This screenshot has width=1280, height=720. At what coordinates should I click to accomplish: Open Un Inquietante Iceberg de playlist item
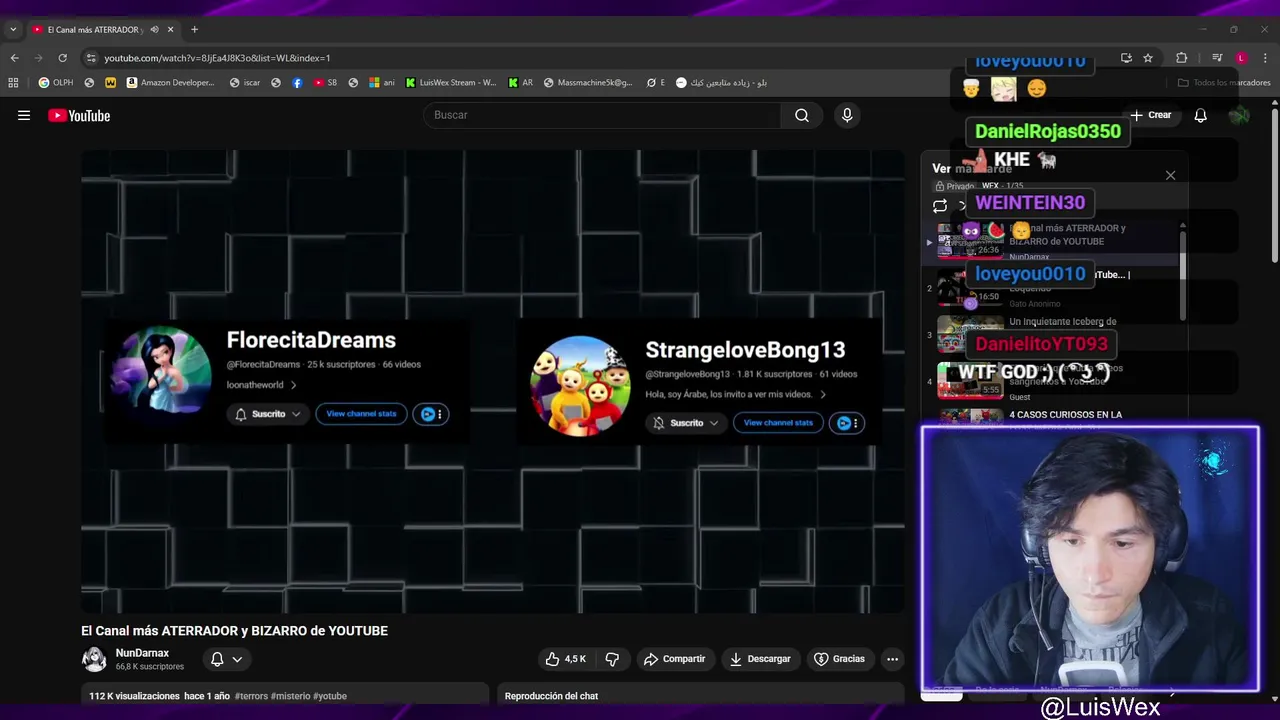(1063, 322)
